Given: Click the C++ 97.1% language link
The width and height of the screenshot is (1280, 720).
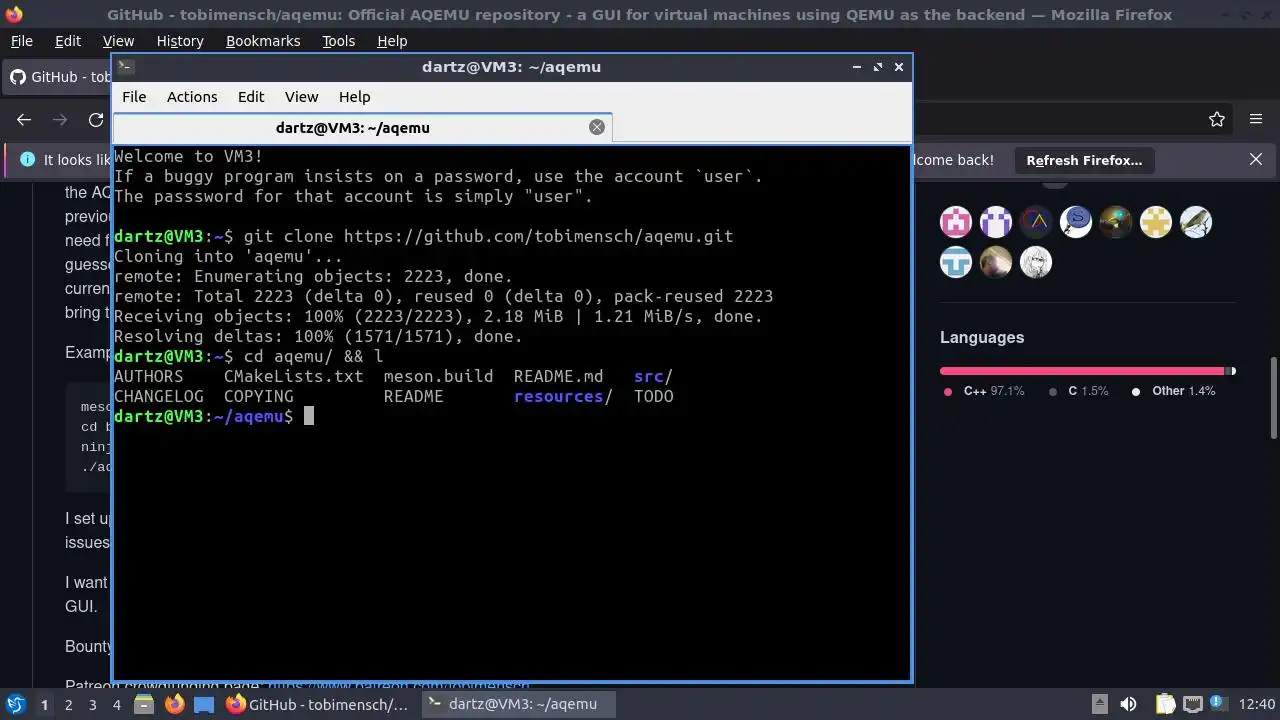Looking at the screenshot, I should (984, 391).
